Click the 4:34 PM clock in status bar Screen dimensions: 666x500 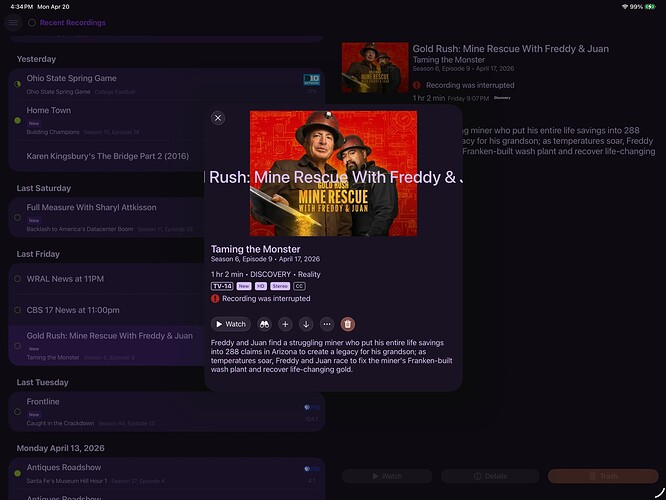pos(22,7)
